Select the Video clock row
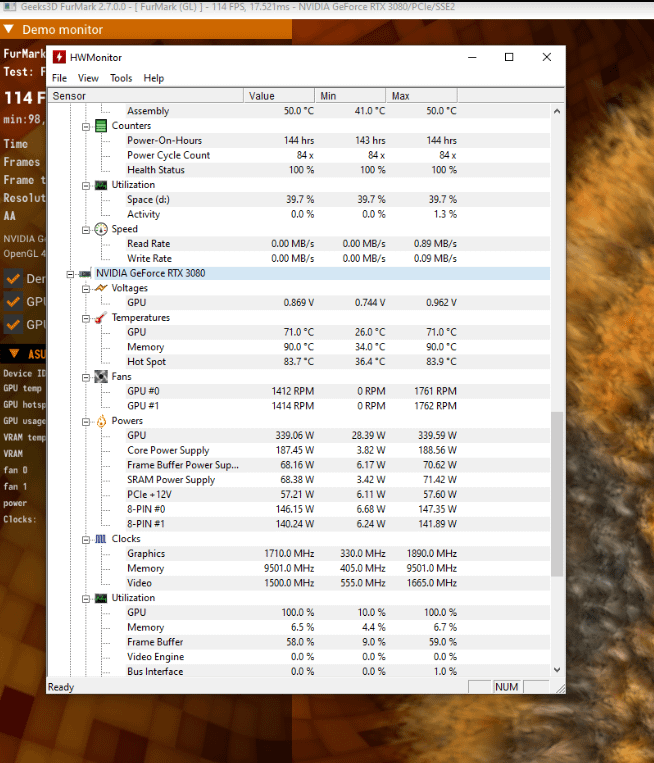Viewport: 654px width, 763px height. pos(337,583)
